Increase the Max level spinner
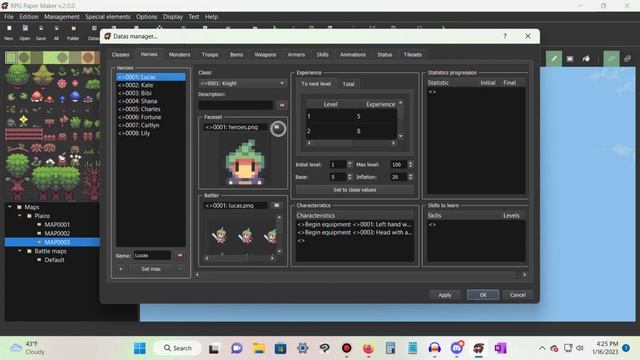The width and height of the screenshot is (640, 360). (x=411, y=162)
